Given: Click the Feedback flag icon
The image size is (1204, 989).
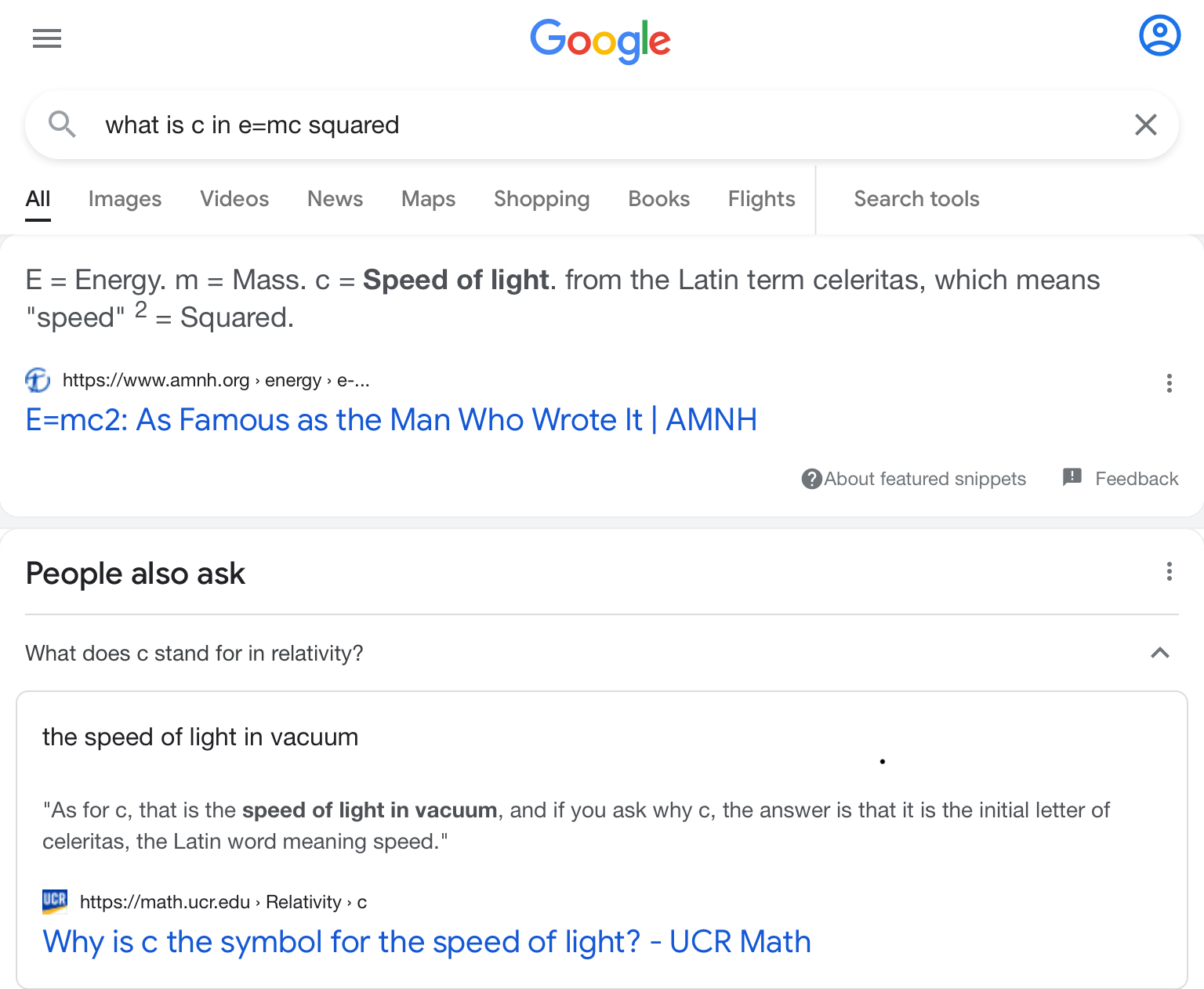Looking at the screenshot, I should click(1072, 477).
